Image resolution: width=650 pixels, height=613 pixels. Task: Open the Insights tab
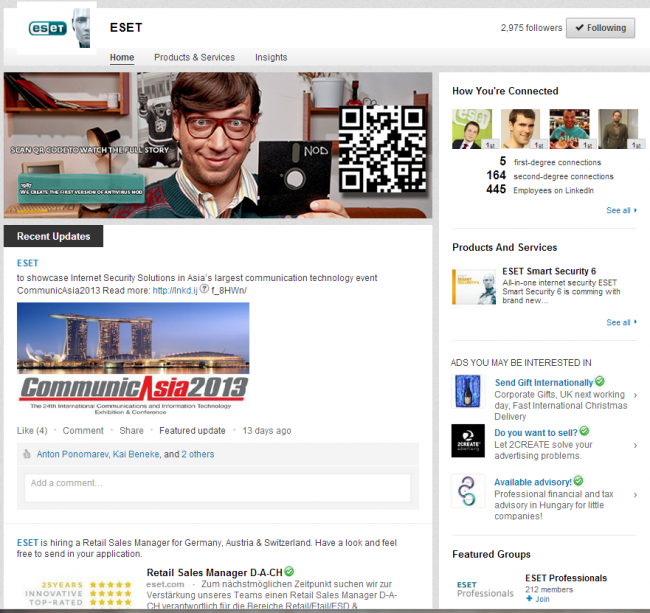tap(271, 57)
